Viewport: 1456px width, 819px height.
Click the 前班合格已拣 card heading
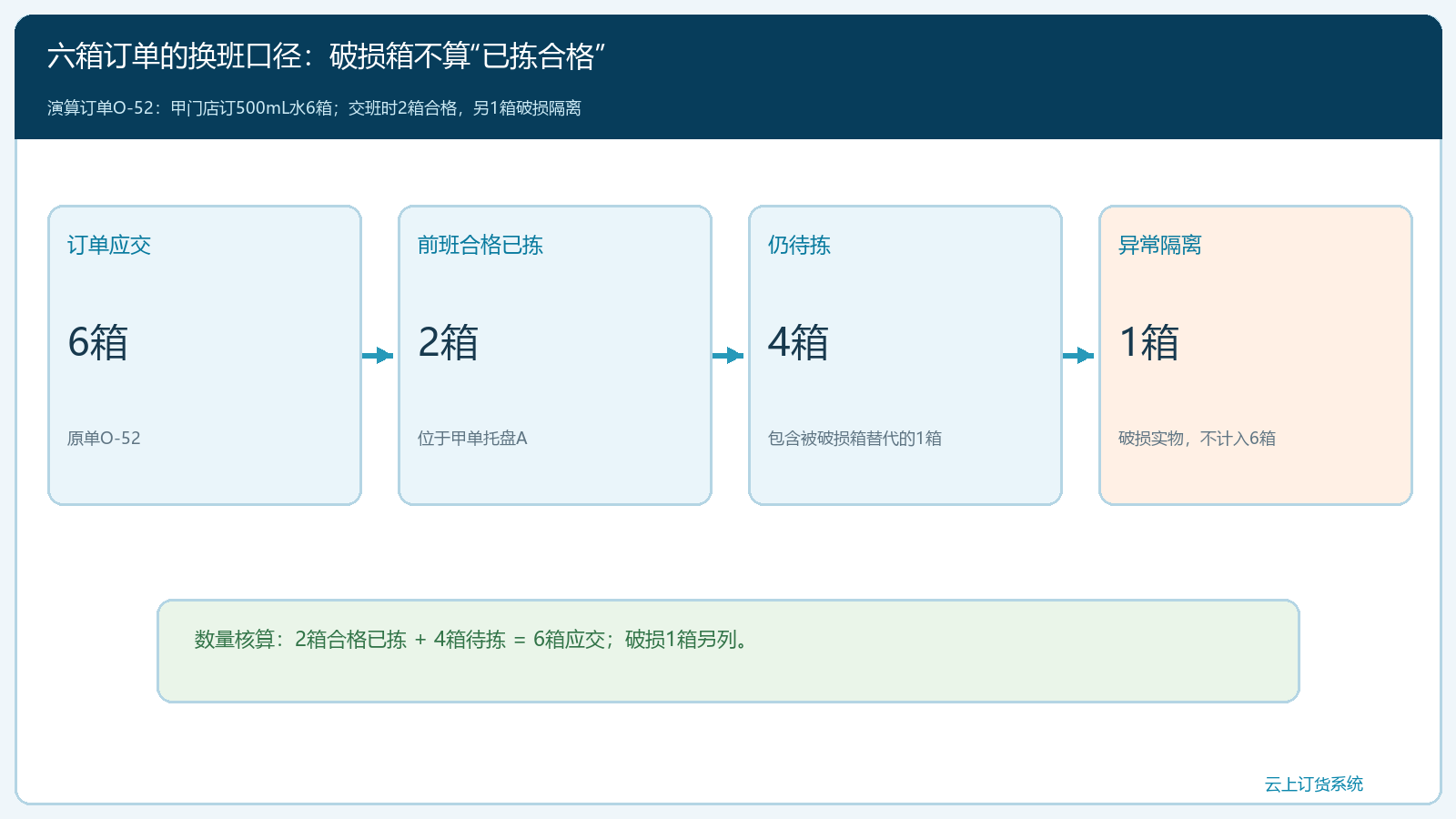pyautogui.click(x=480, y=245)
